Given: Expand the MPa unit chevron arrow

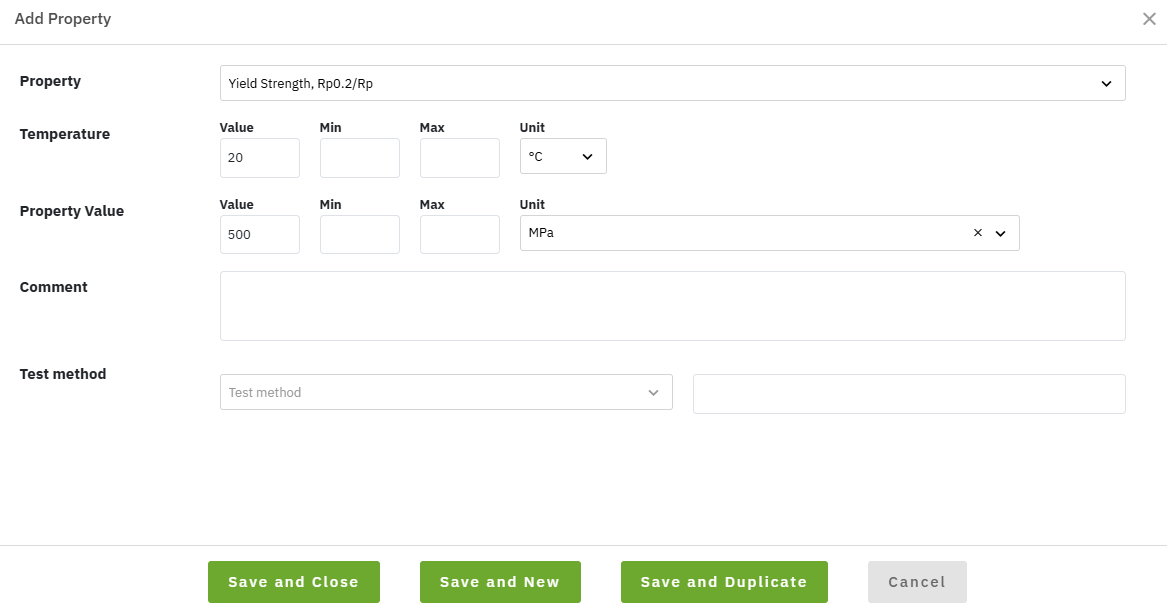Looking at the screenshot, I should (x=1000, y=233).
